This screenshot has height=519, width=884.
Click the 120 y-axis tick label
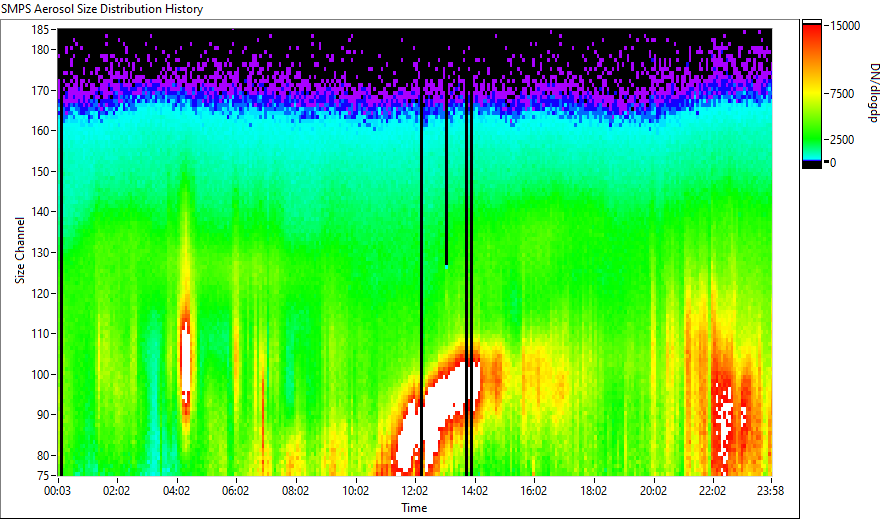tap(39, 294)
